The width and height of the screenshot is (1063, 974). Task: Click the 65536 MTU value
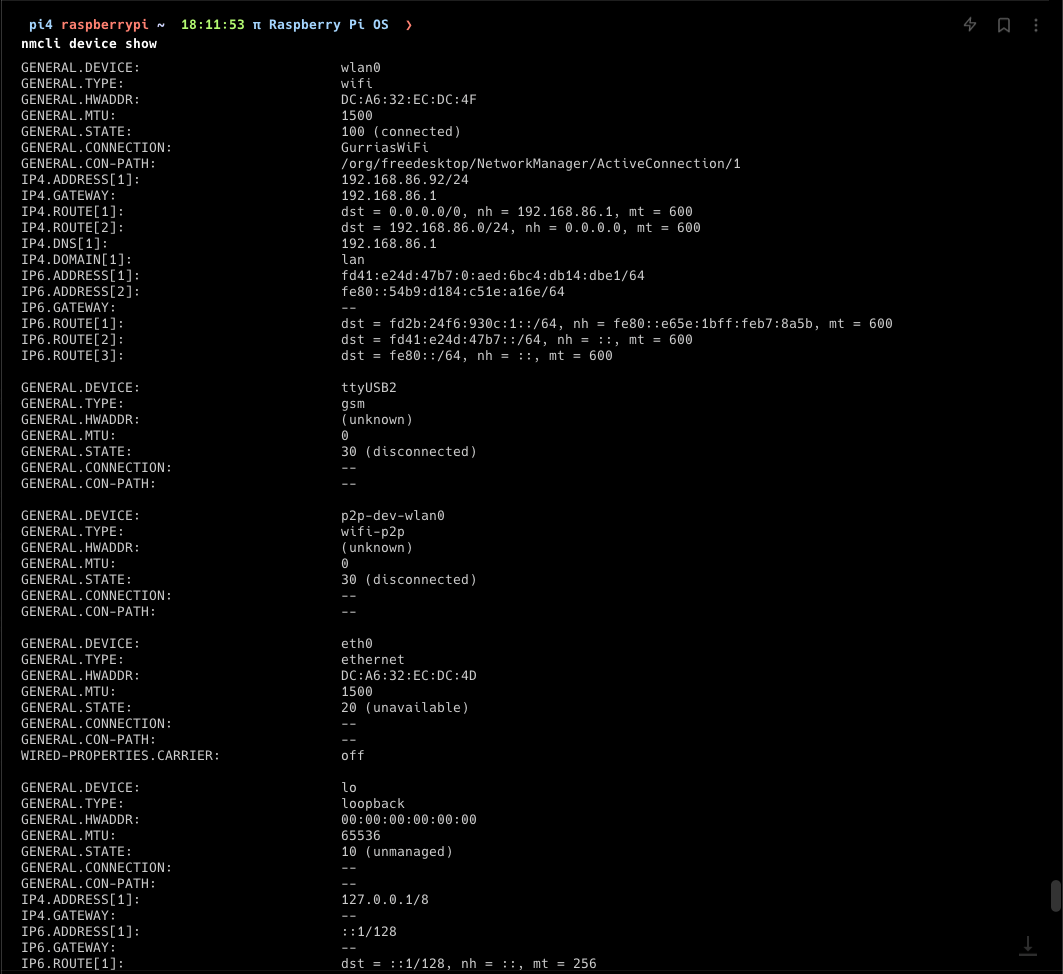[x=361, y=836]
